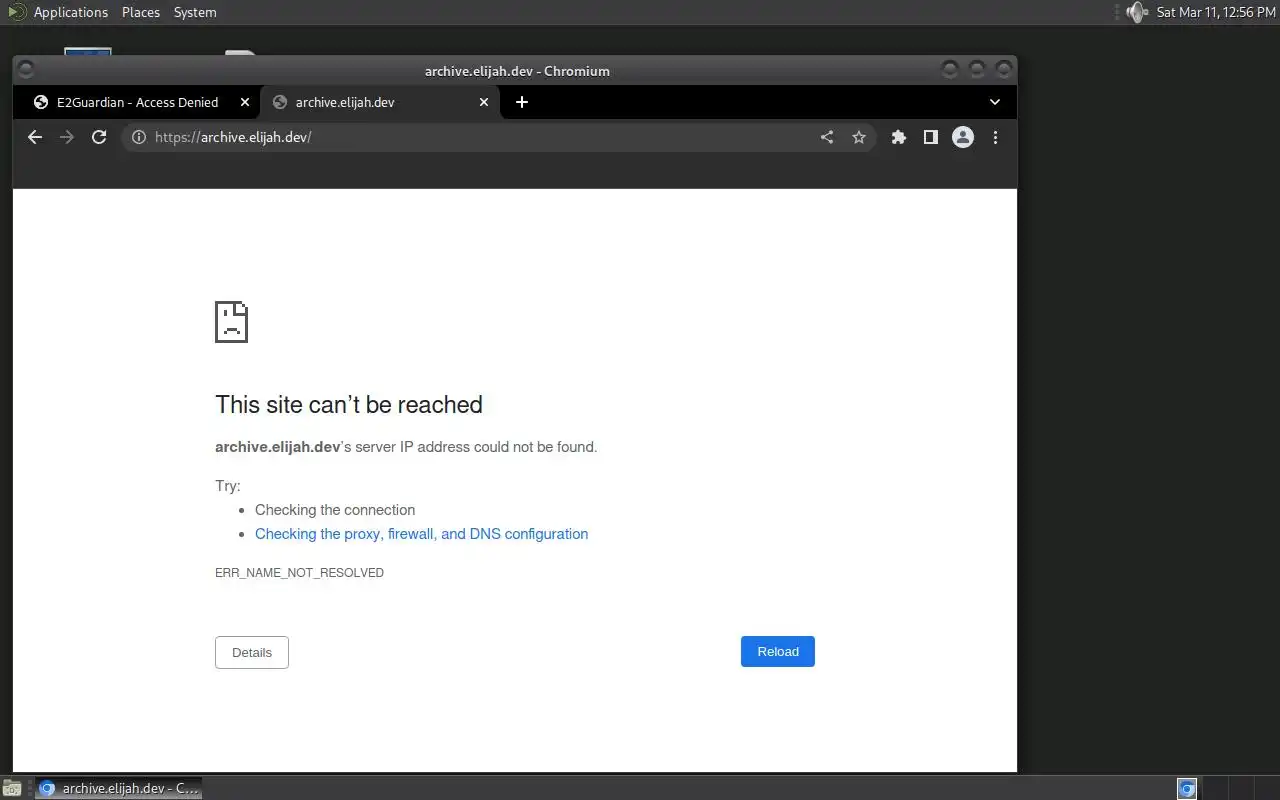The width and height of the screenshot is (1280, 800).
Task: Click the window menu button in title bar
Action: [26, 70]
